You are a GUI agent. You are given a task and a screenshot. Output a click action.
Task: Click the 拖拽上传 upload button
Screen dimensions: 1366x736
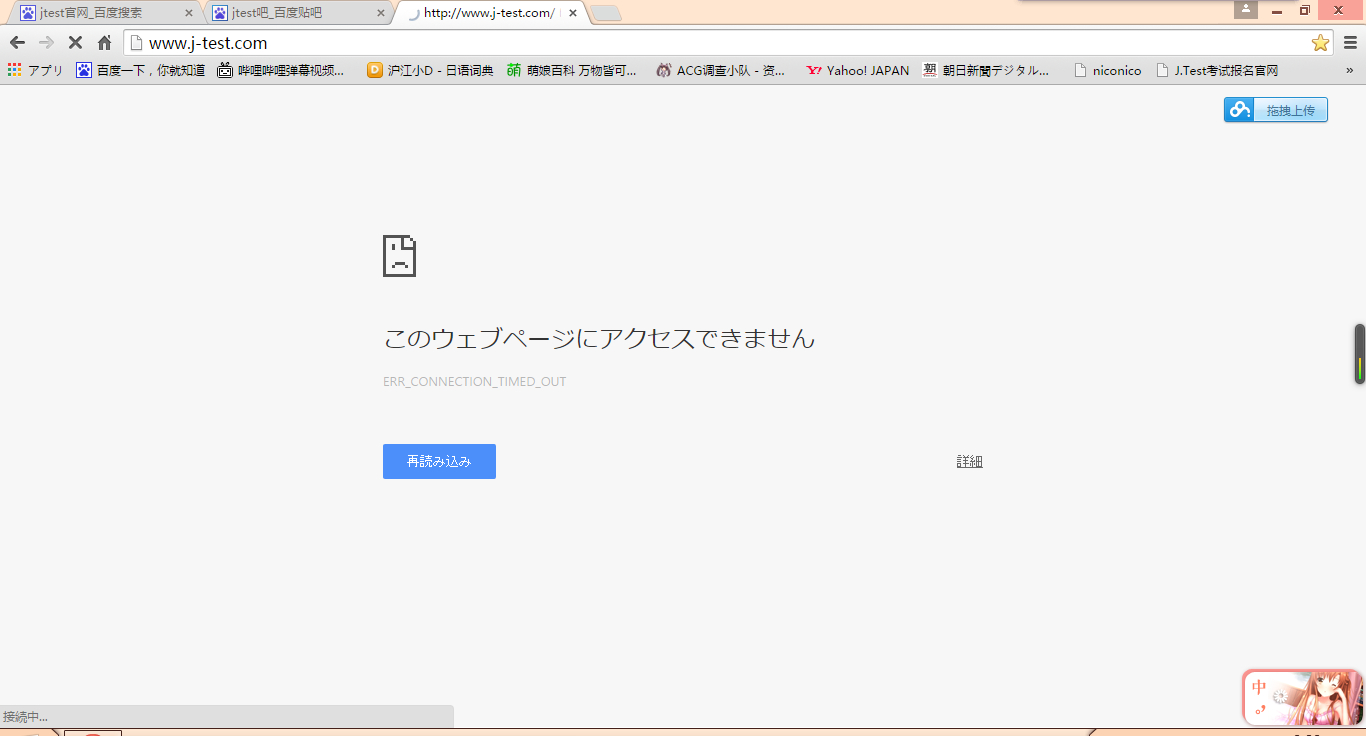point(1276,110)
